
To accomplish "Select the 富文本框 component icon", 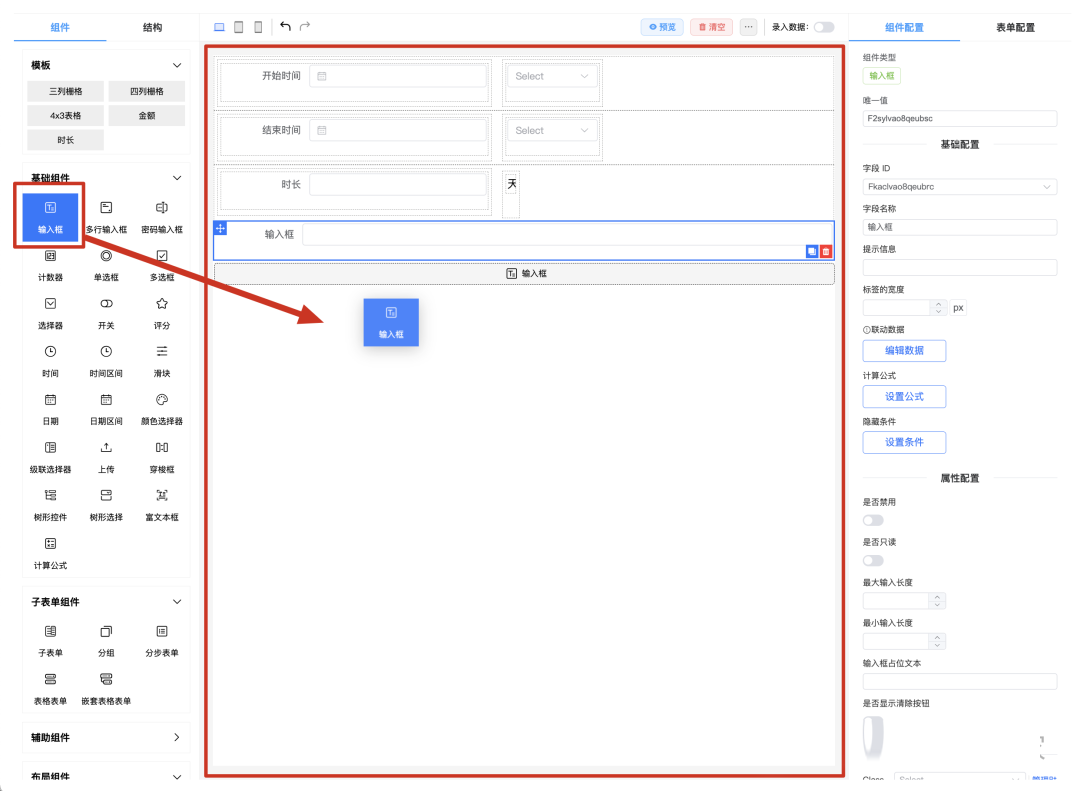I will 162,502.
